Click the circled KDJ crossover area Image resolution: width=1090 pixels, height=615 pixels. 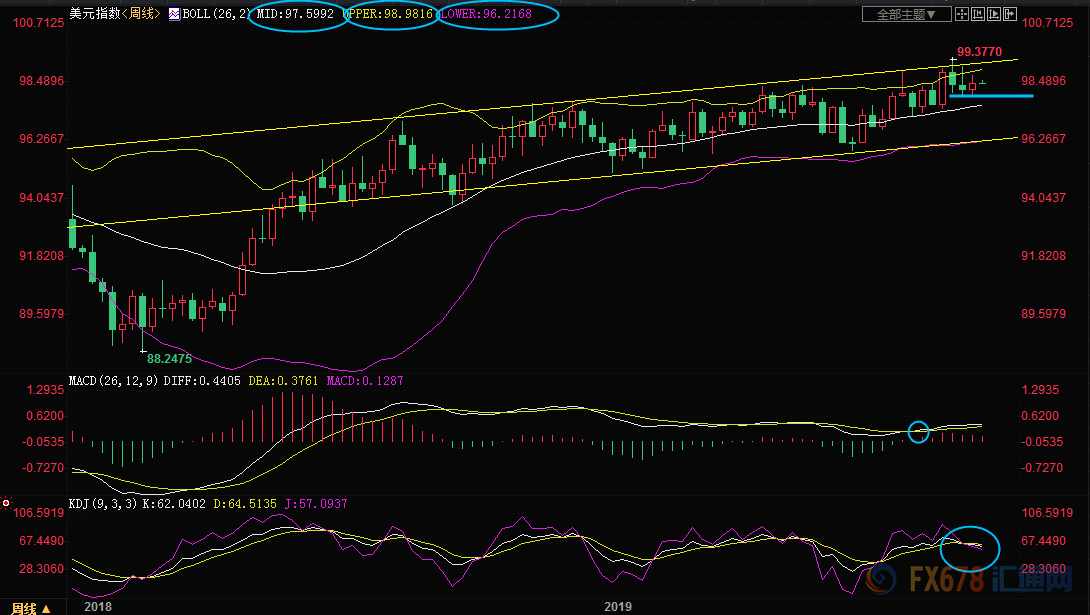point(970,546)
